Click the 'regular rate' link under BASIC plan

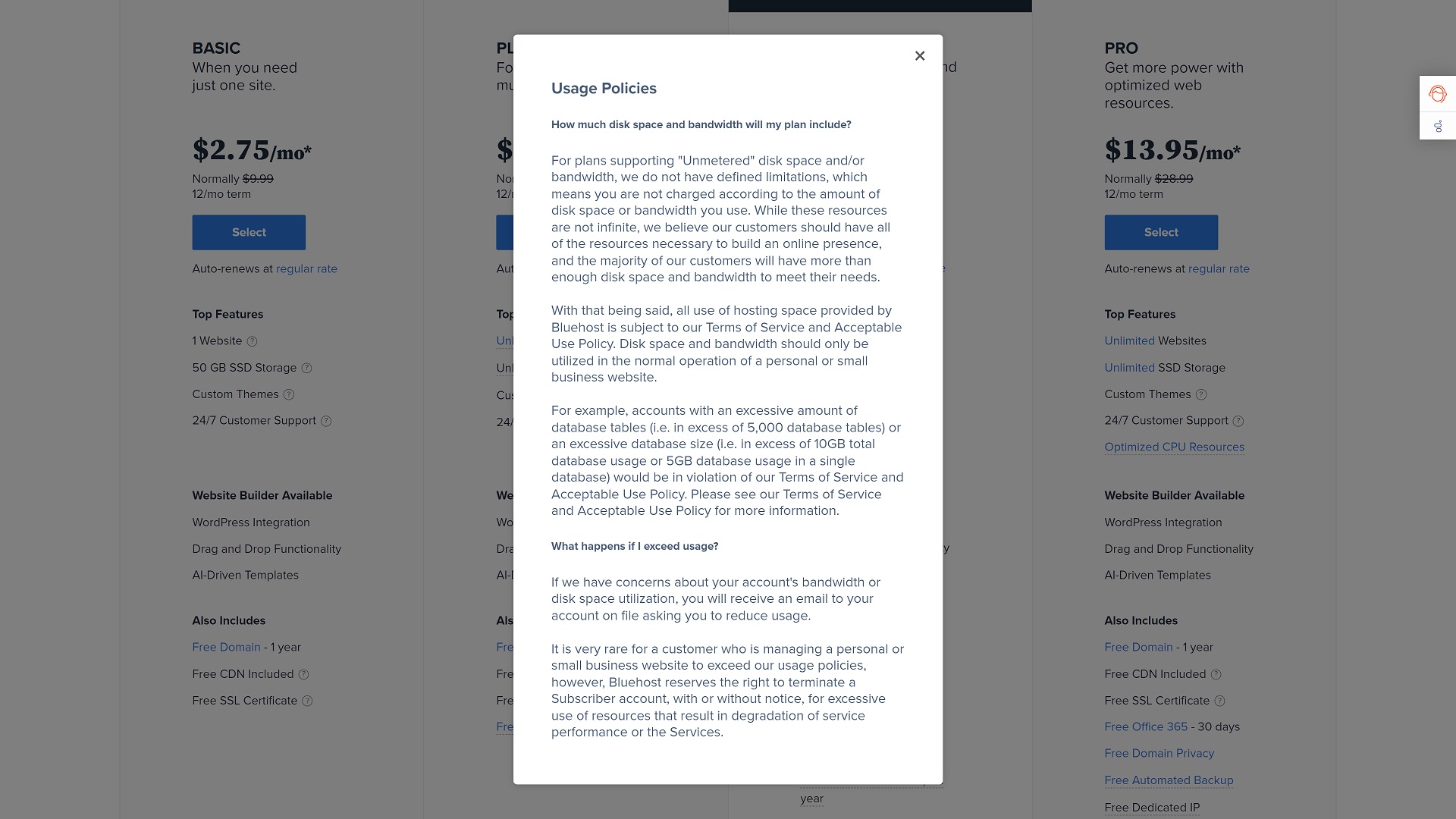306,268
